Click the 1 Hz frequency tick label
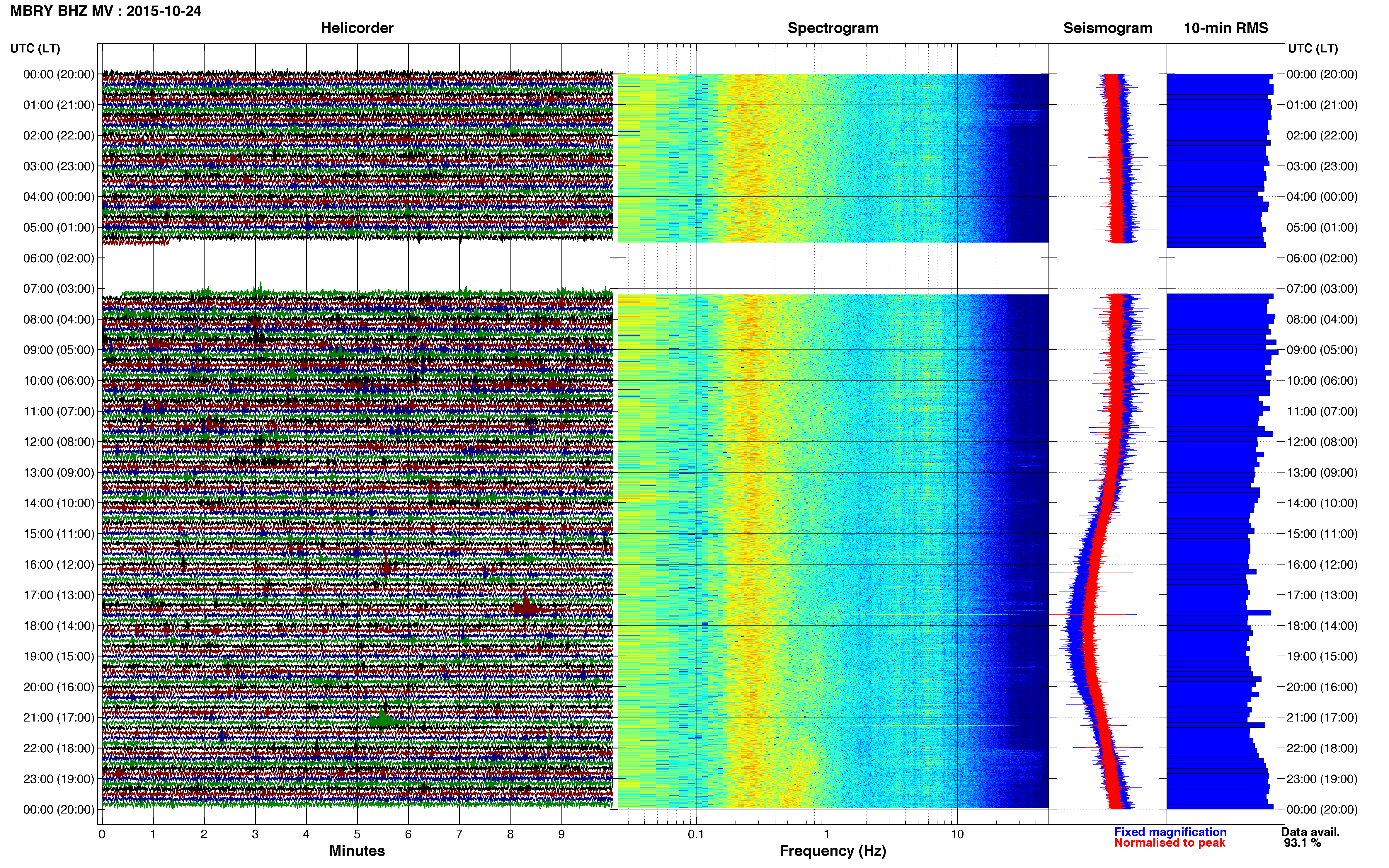This screenshot has height=868, width=1389. tap(826, 834)
